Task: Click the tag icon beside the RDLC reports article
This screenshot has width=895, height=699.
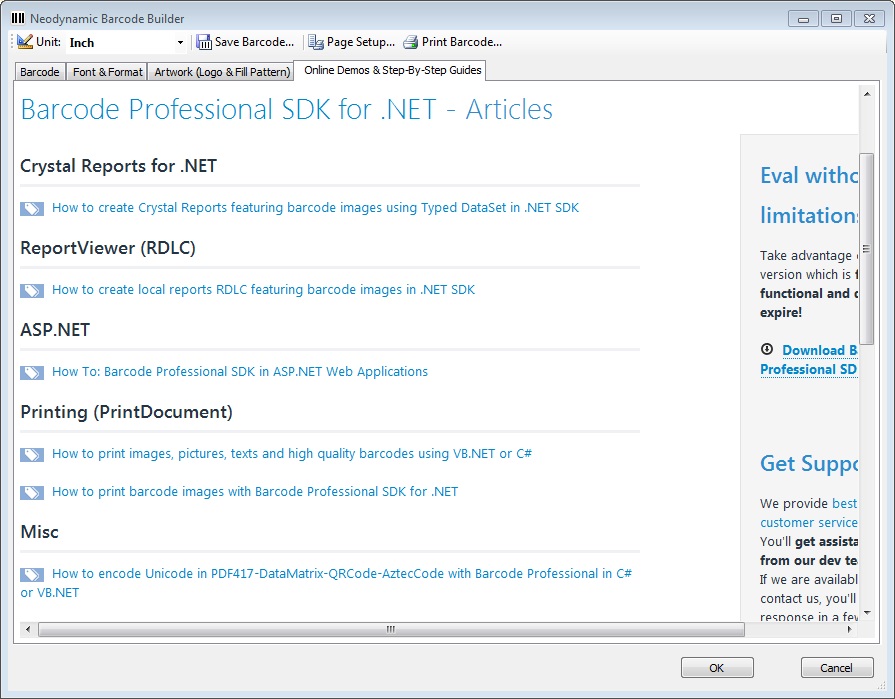Action: [x=32, y=291]
